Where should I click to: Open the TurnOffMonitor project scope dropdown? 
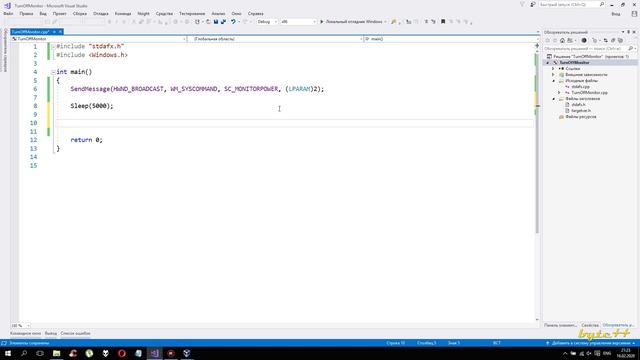point(98,39)
